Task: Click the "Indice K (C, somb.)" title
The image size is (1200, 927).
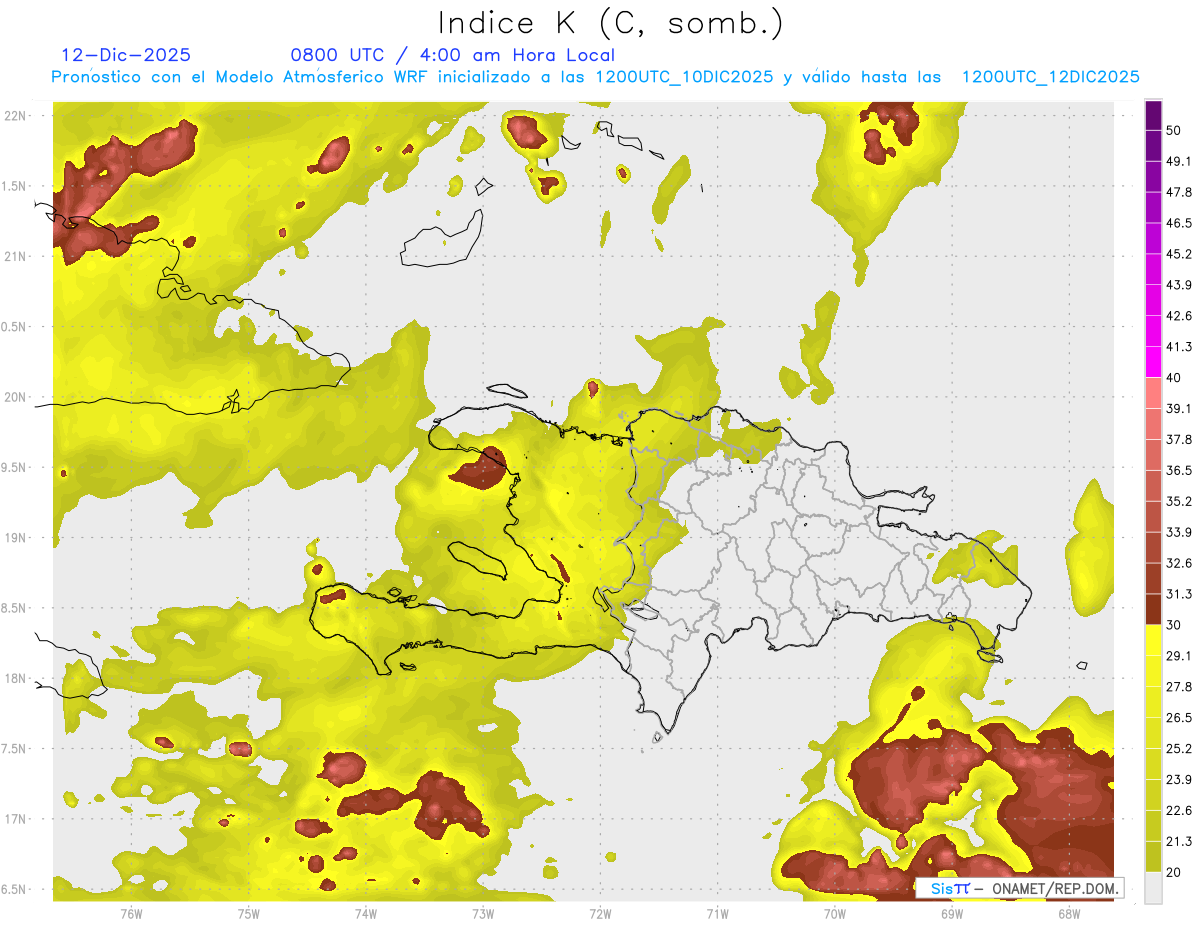Action: coord(611,23)
